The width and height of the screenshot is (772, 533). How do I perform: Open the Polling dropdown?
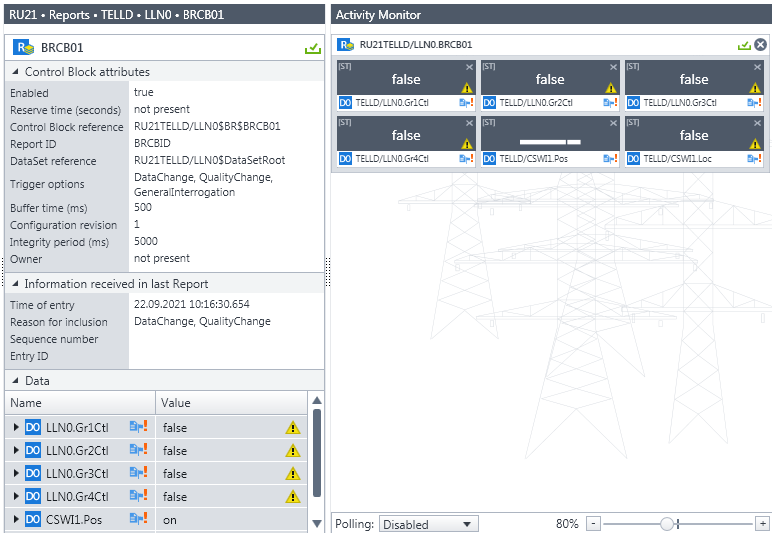pyautogui.click(x=428, y=524)
